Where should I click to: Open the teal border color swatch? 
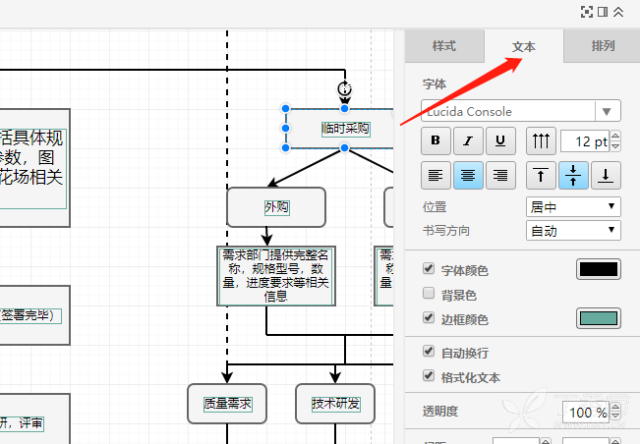[x=599, y=318]
